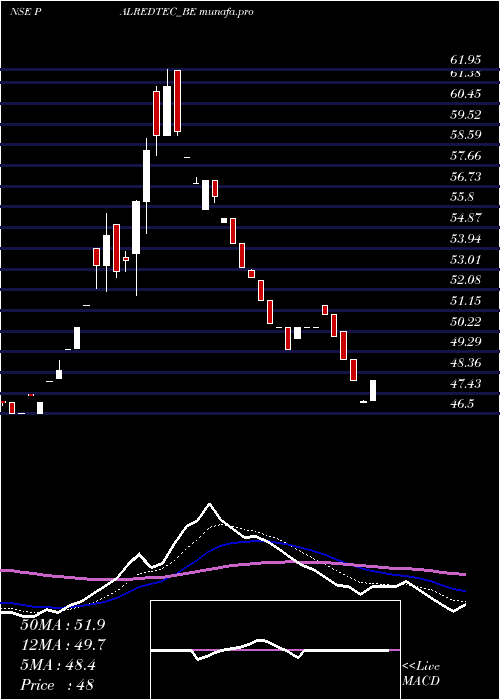Image resolution: width=500 pixels, height=700 pixels.
Task: Click the 61.95 price axis label
Action: coord(465,60)
